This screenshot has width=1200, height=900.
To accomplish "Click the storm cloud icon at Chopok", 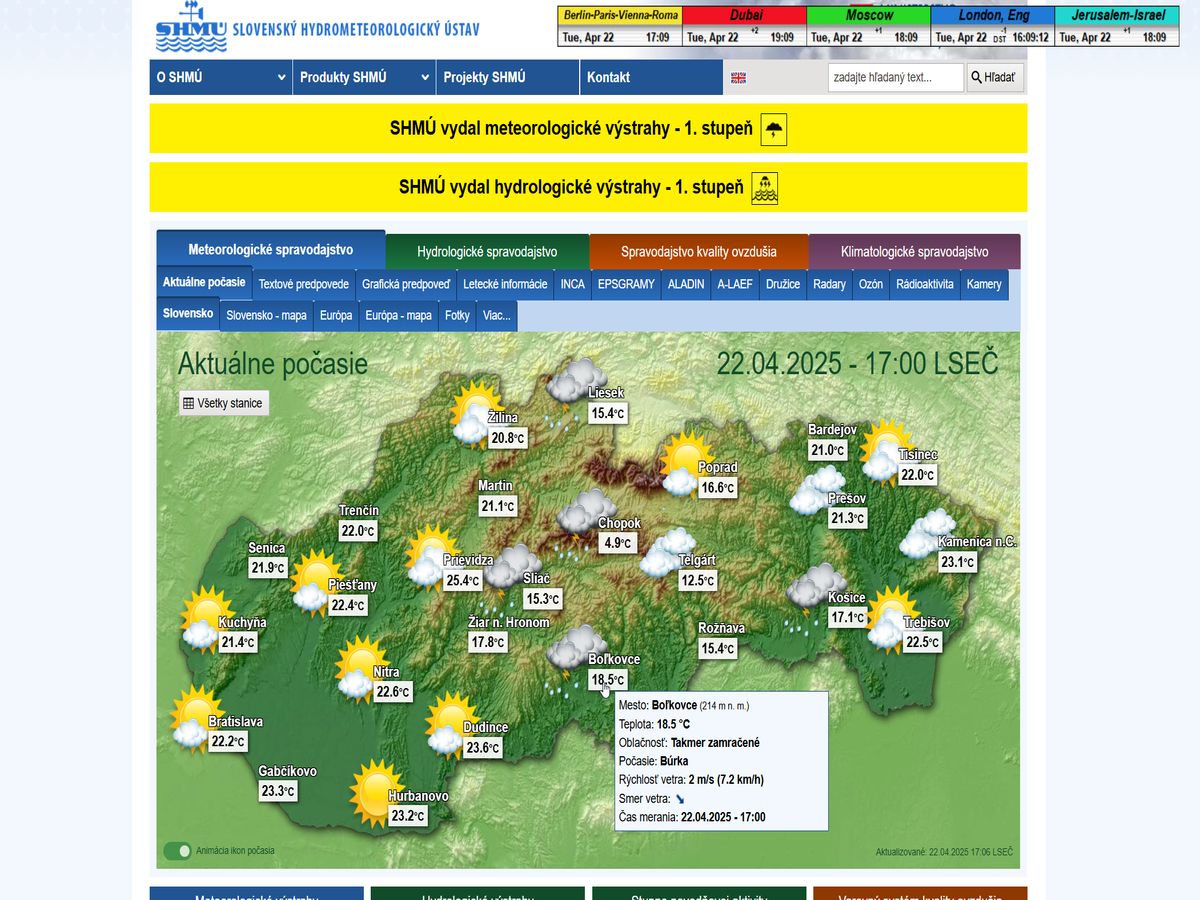I will [x=586, y=512].
